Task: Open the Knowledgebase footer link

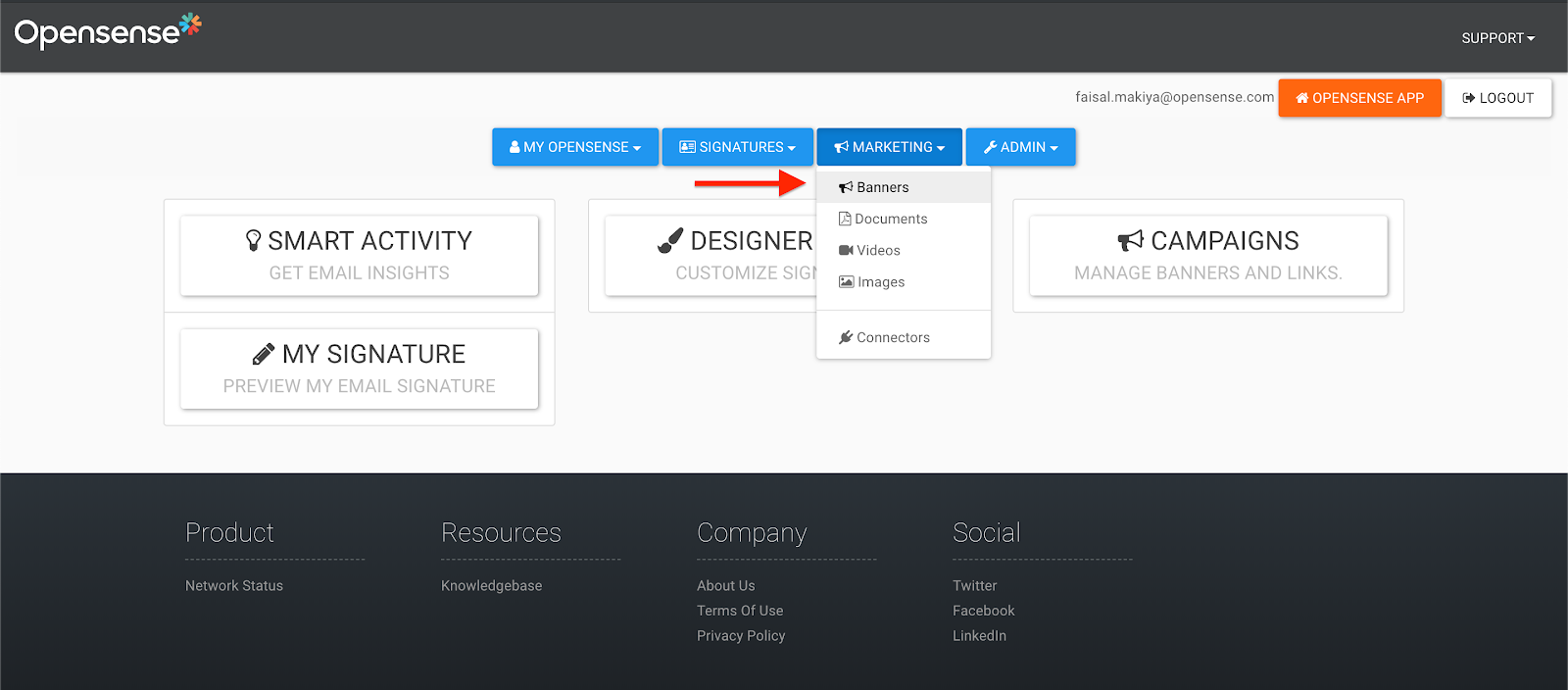Action: pos(491,585)
